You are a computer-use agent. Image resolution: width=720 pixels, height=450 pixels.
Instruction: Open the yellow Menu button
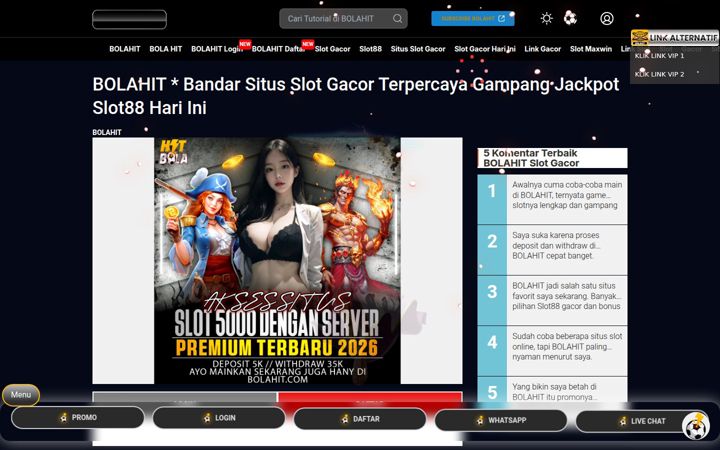click(21, 395)
